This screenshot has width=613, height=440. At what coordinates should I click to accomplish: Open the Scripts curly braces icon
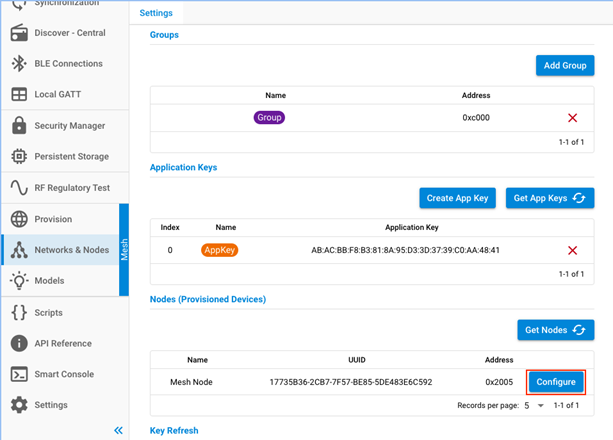(x=18, y=313)
